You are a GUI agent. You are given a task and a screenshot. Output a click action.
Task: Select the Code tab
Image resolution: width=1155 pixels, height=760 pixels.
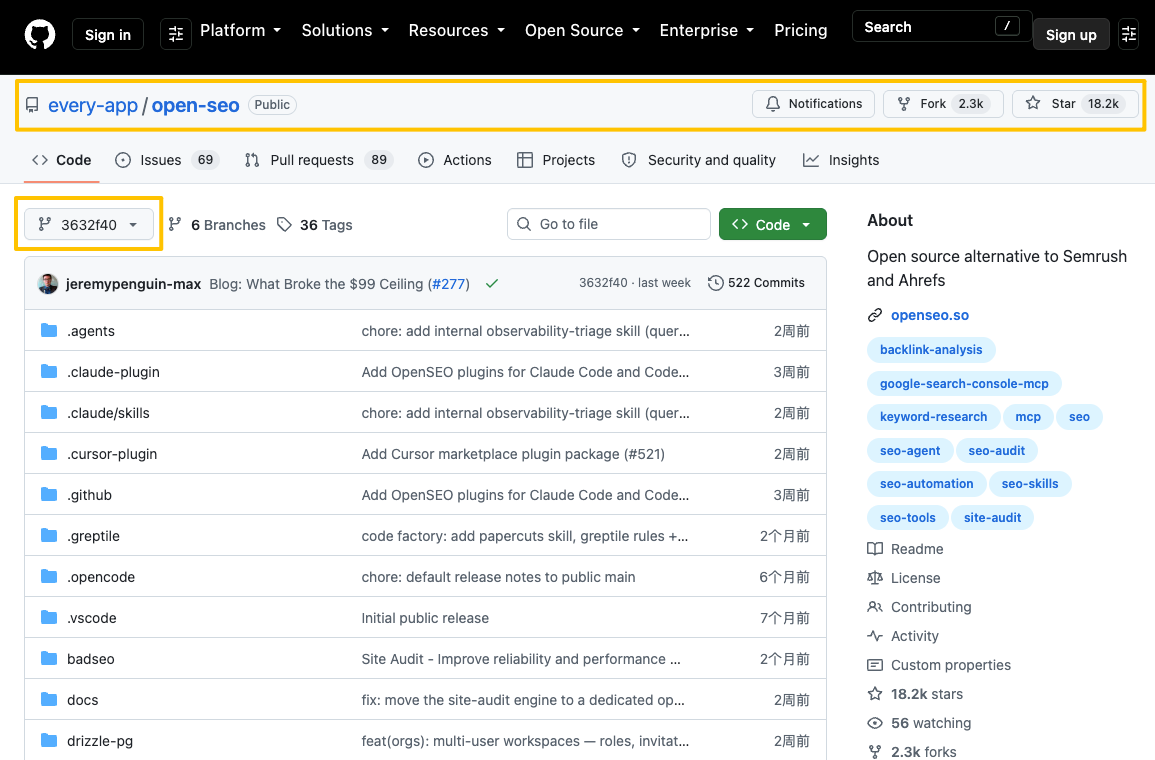coord(62,161)
